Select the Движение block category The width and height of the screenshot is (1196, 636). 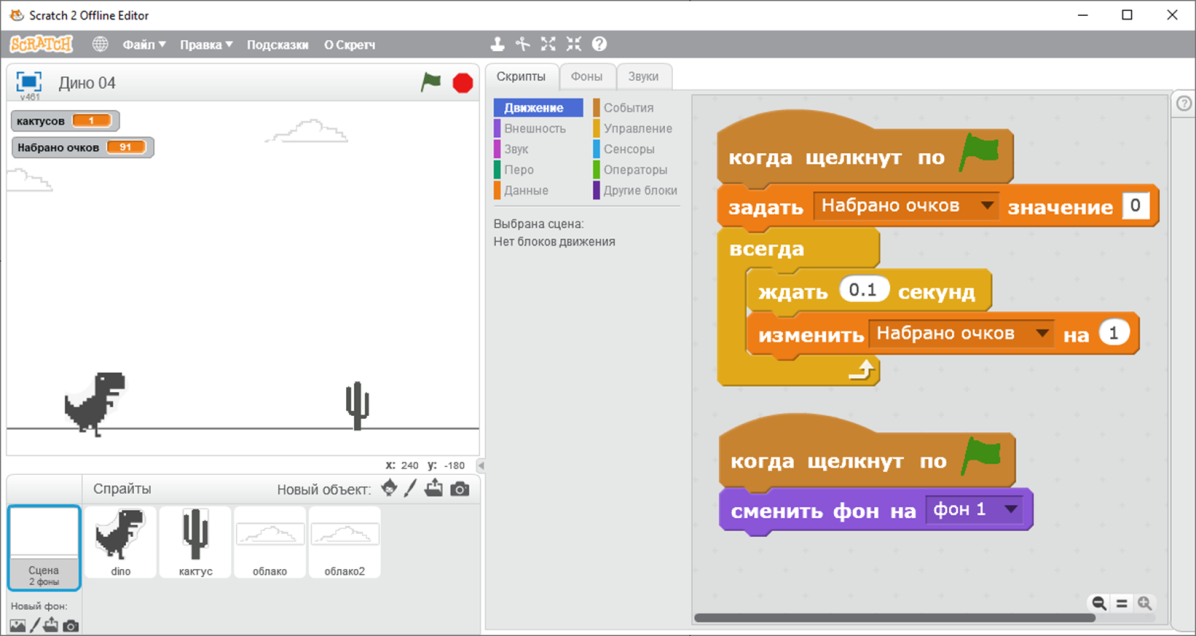pos(539,108)
